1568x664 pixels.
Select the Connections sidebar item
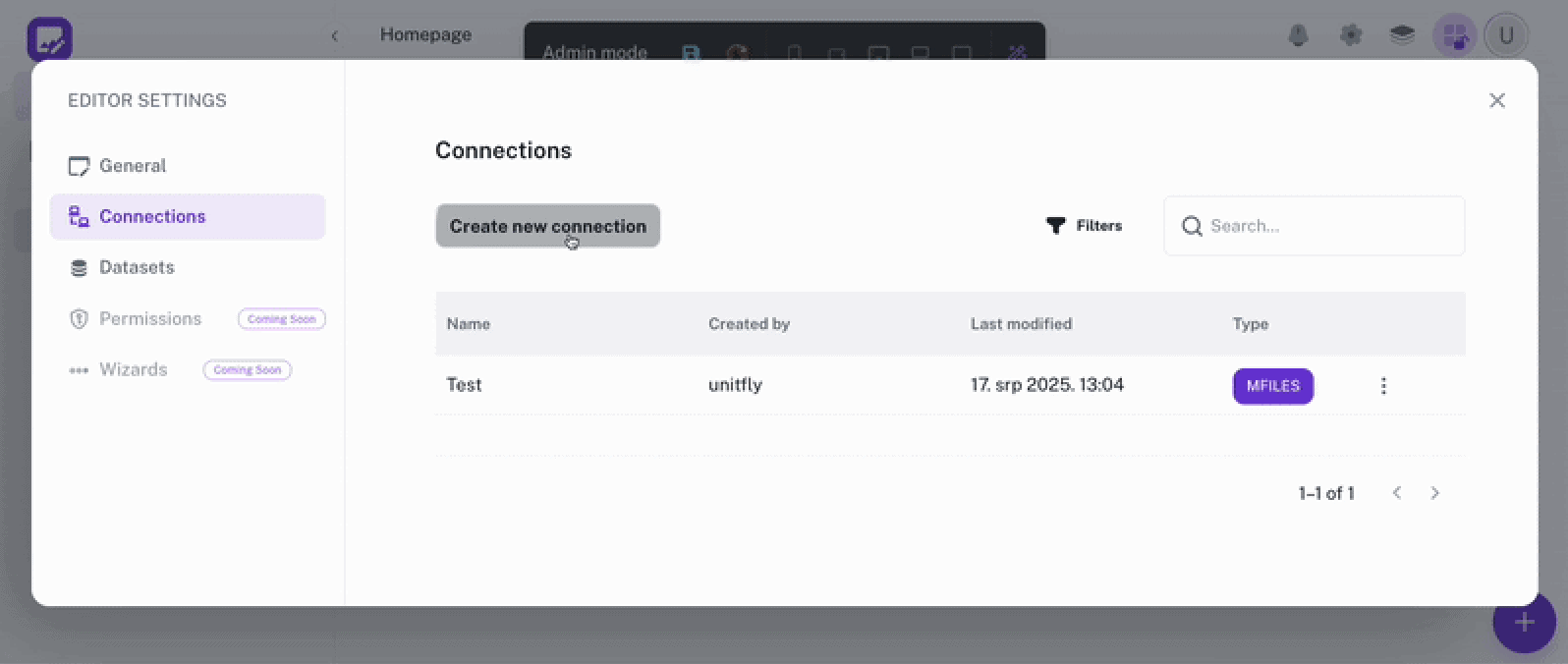(x=152, y=217)
